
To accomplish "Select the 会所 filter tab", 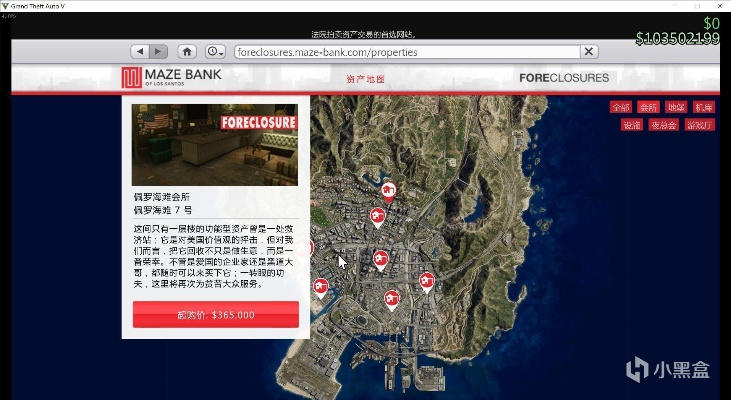I will click(x=648, y=107).
